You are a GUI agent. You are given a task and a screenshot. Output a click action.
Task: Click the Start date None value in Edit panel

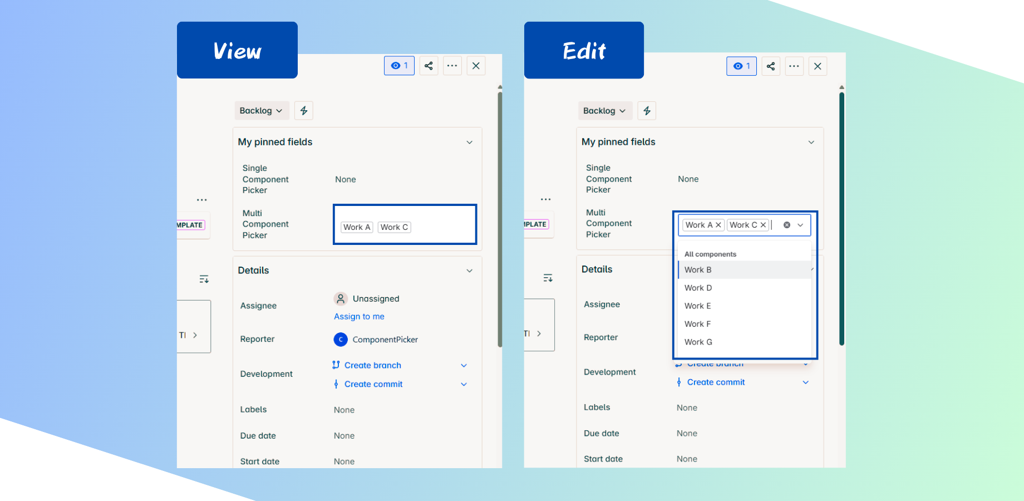point(687,459)
